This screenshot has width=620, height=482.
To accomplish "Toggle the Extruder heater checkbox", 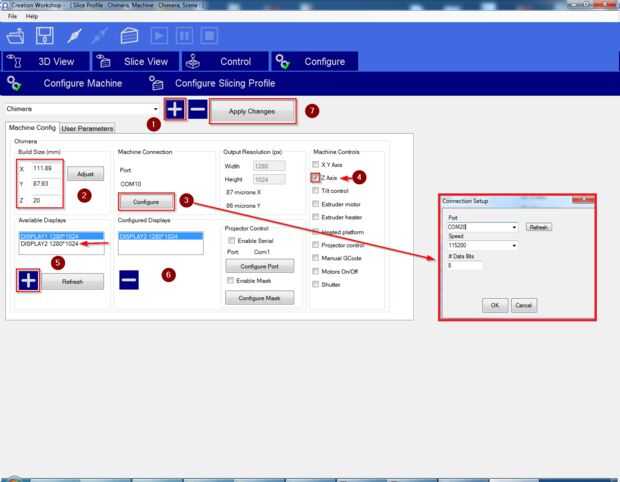I will [316, 217].
